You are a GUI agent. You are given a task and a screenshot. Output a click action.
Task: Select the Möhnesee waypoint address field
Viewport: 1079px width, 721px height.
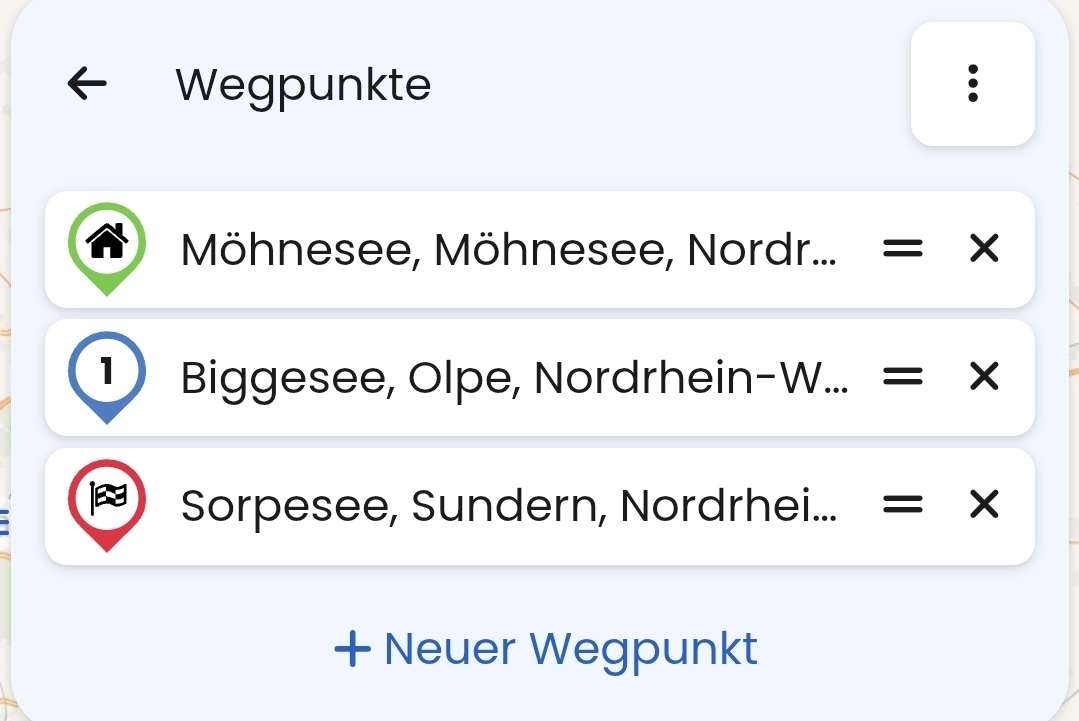coord(508,250)
